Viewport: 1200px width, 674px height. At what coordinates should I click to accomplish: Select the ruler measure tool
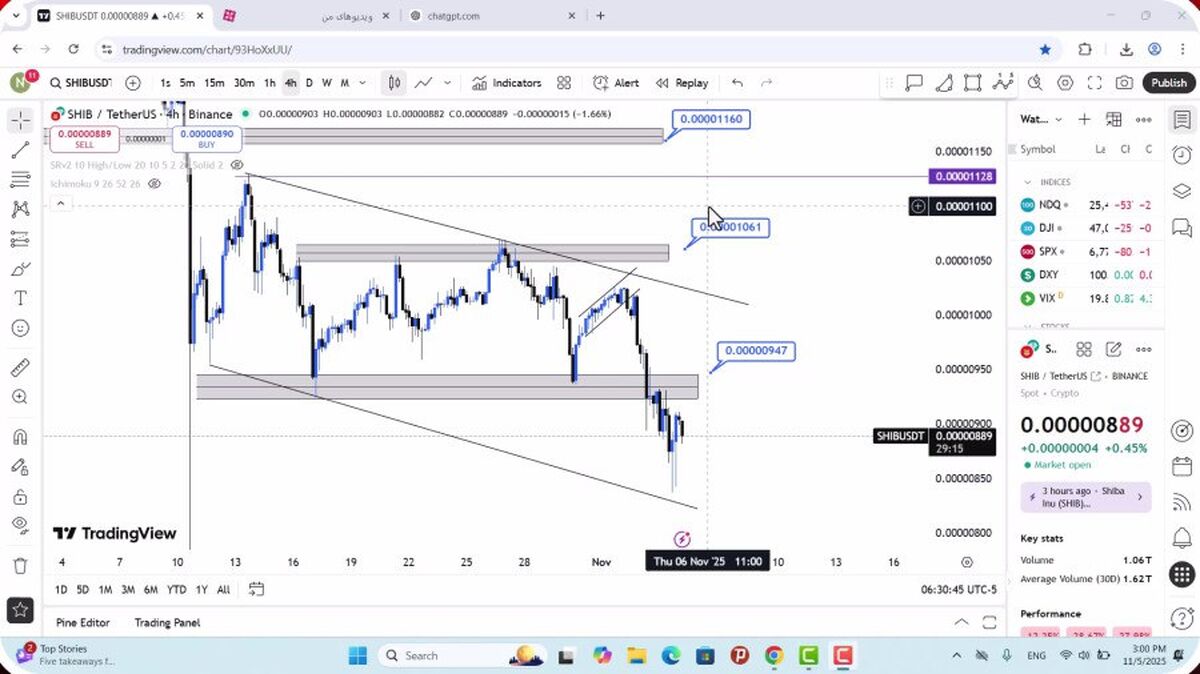(20, 367)
